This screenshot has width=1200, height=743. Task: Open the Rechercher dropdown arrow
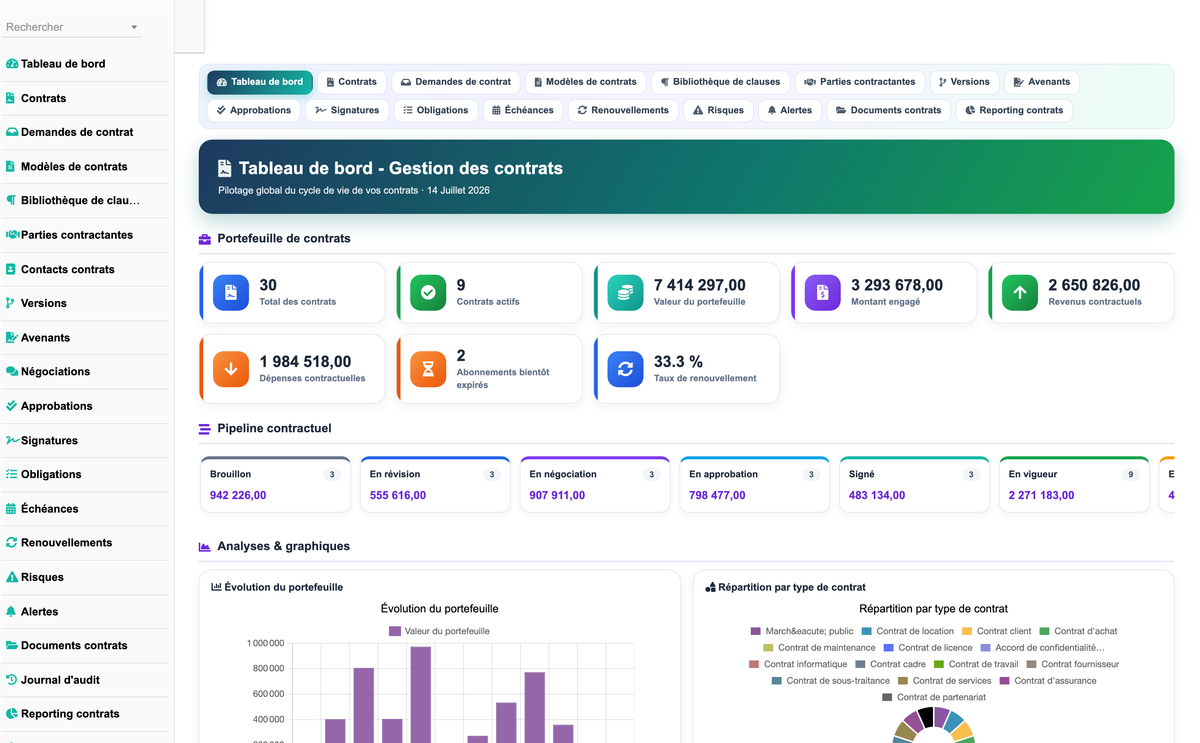click(x=134, y=28)
